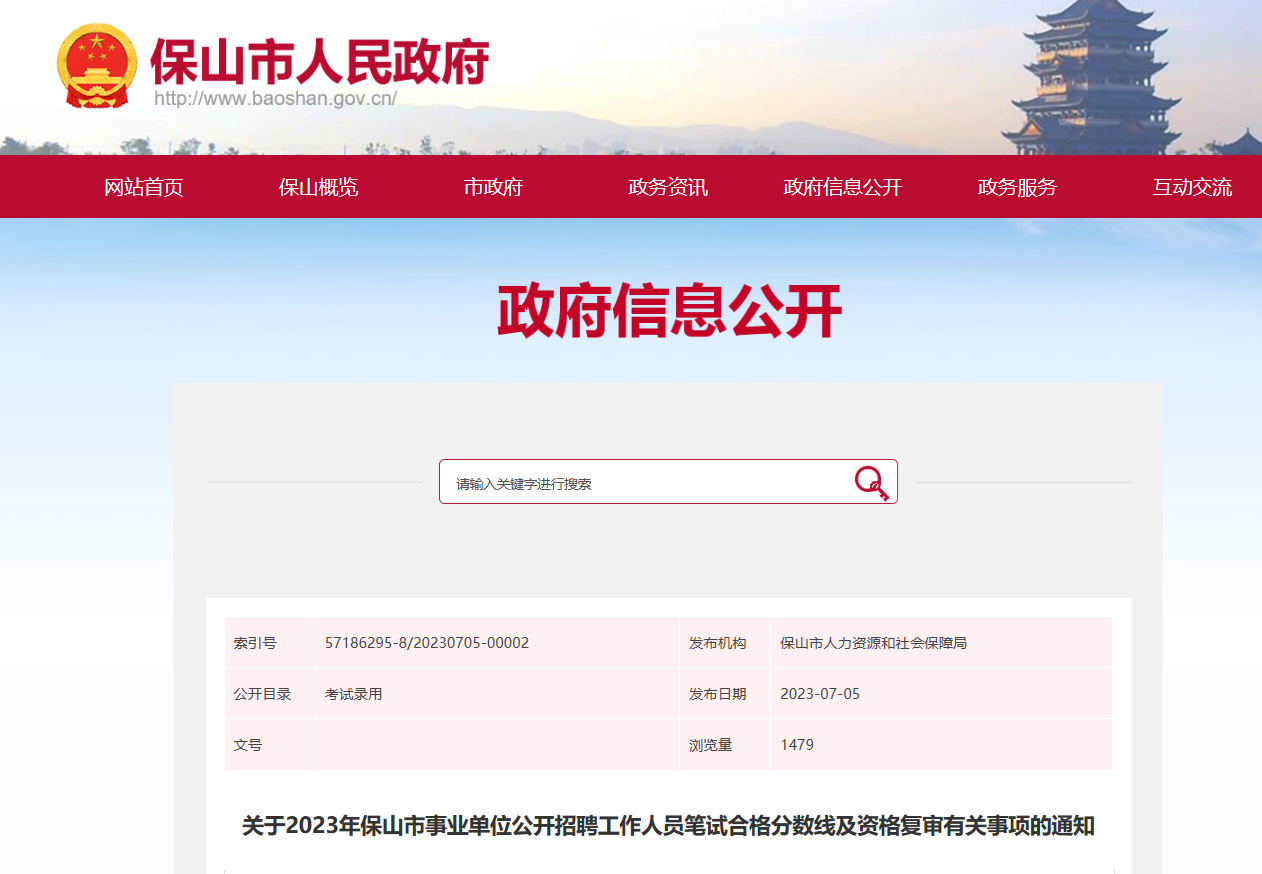
Task: Click index number 57186295-8/20230705-00002
Action: click(x=427, y=643)
